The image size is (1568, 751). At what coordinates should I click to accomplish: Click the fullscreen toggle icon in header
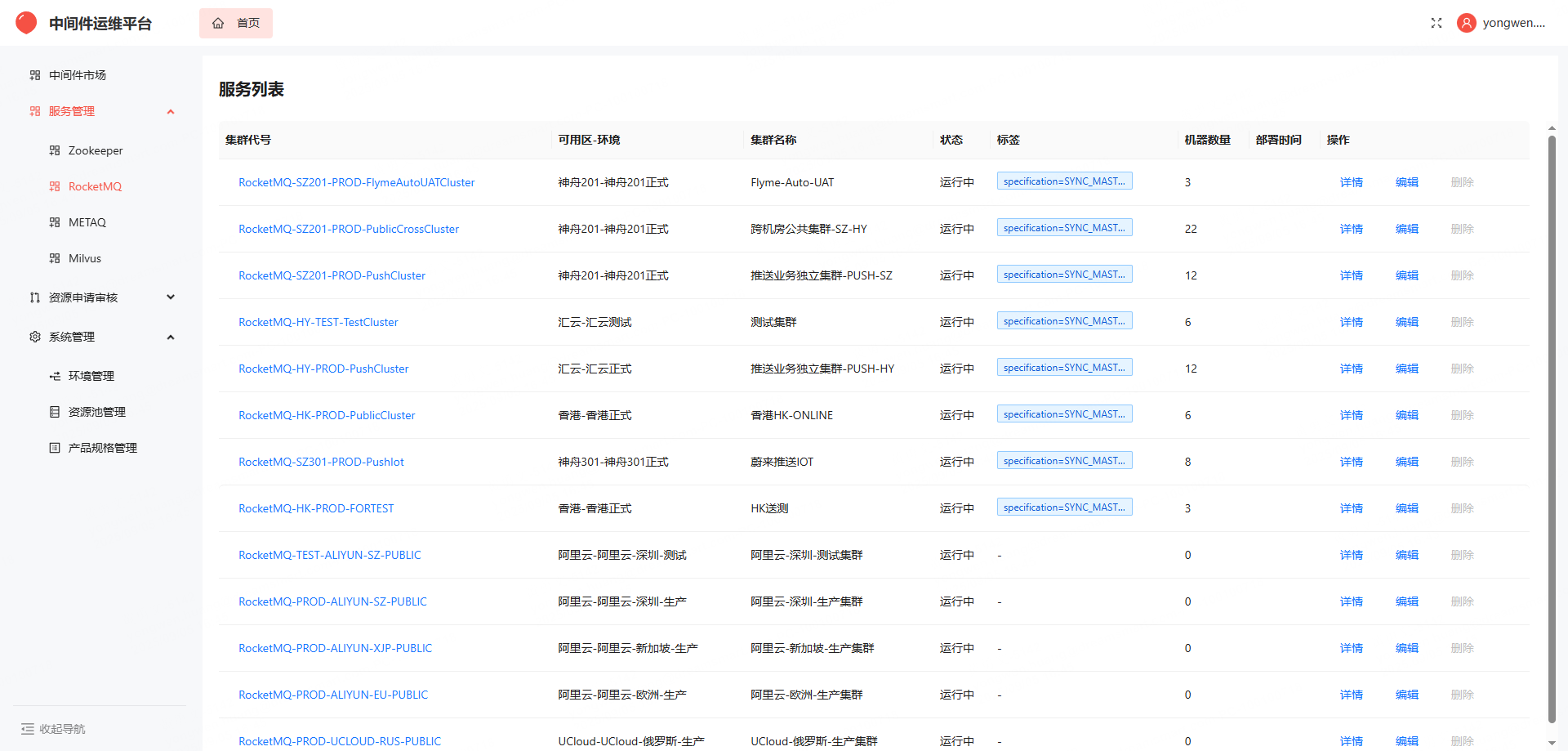pos(1437,23)
